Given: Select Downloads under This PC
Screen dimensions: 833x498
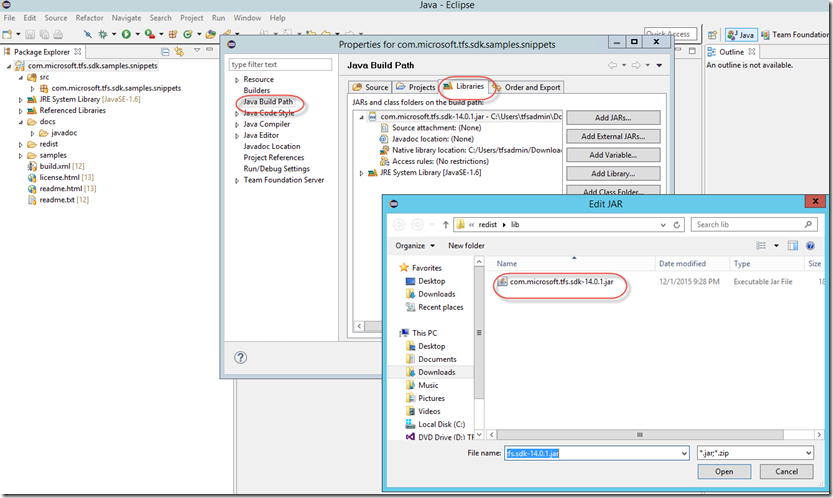Looking at the screenshot, I should point(436,372).
